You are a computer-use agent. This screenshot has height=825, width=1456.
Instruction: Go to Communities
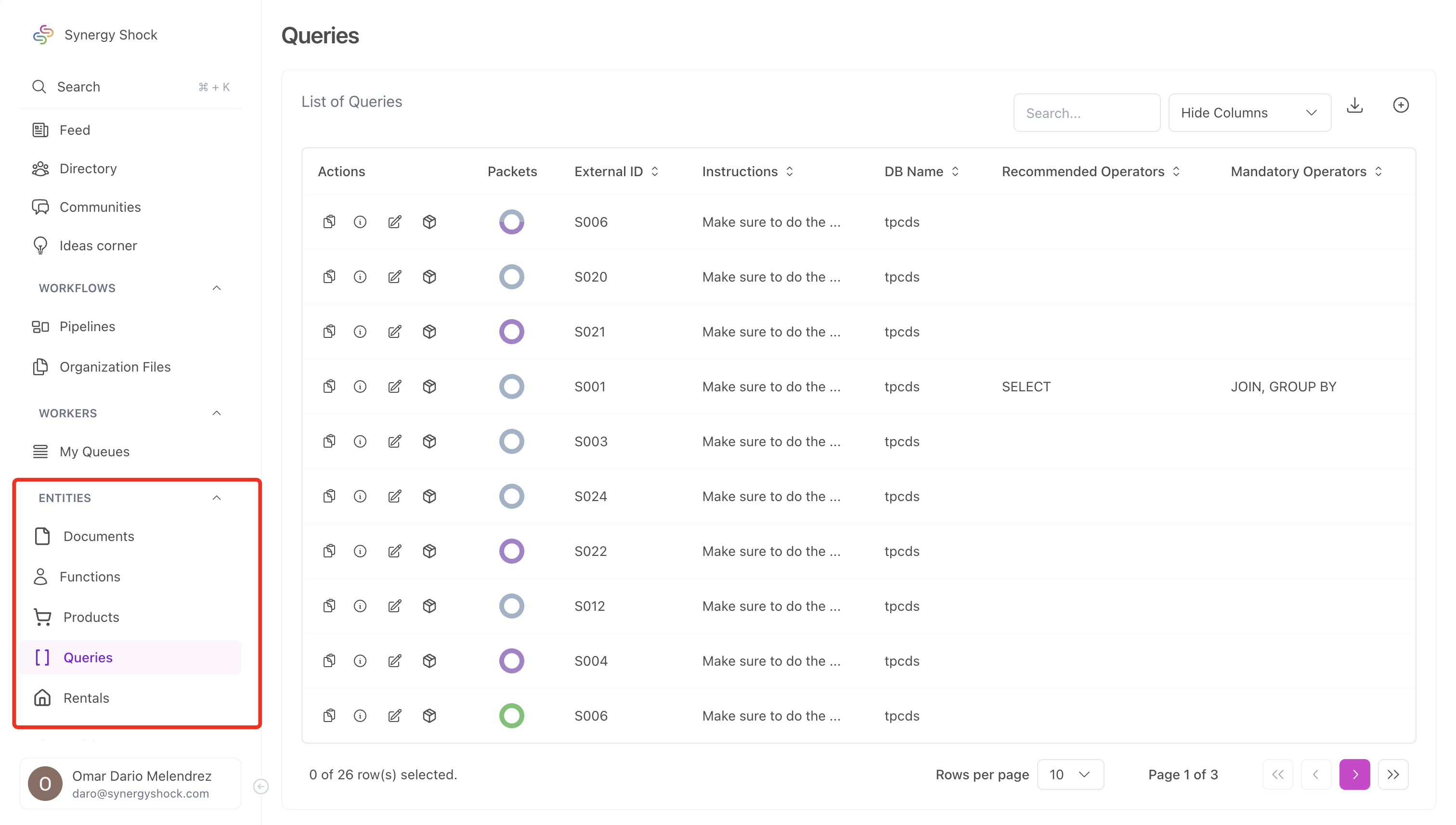click(130, 207)
